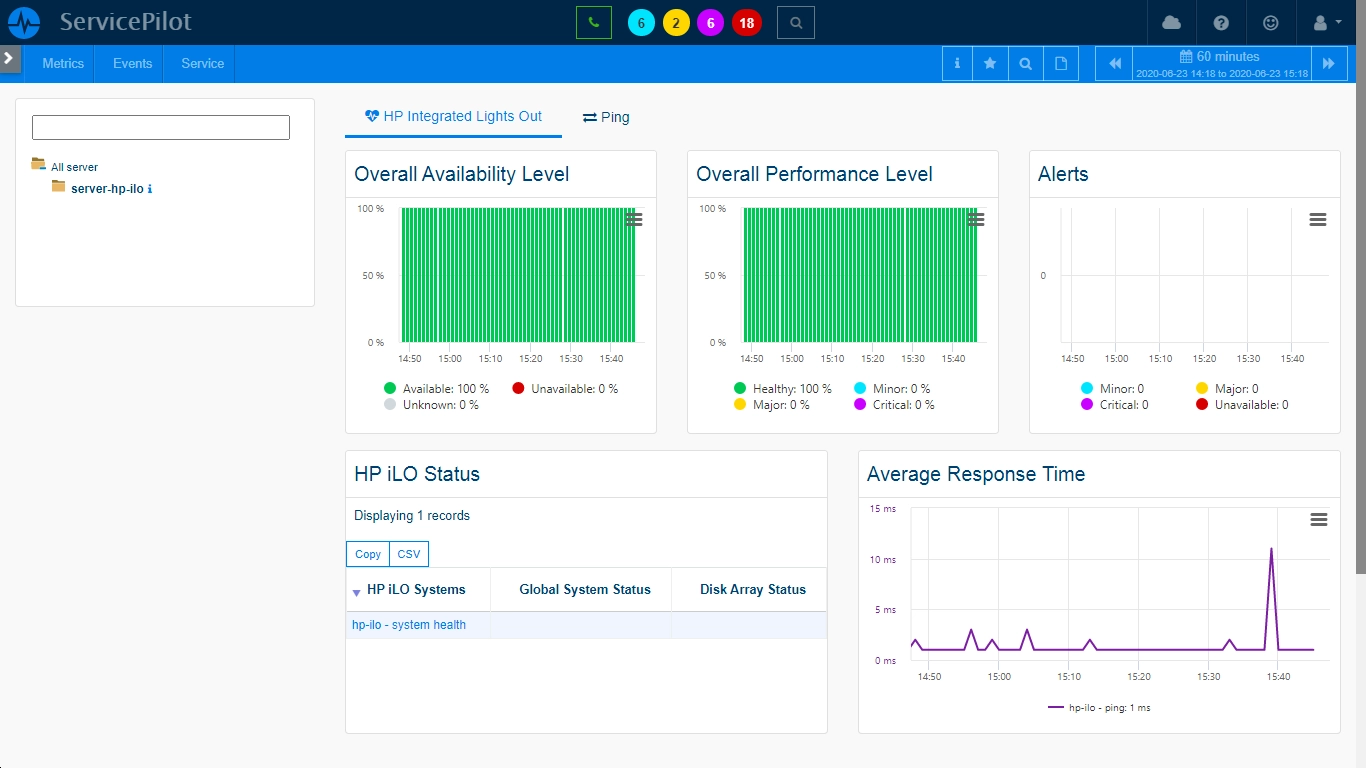
Task: Open the user account dropdown menu
Action: pos(1327,22)
